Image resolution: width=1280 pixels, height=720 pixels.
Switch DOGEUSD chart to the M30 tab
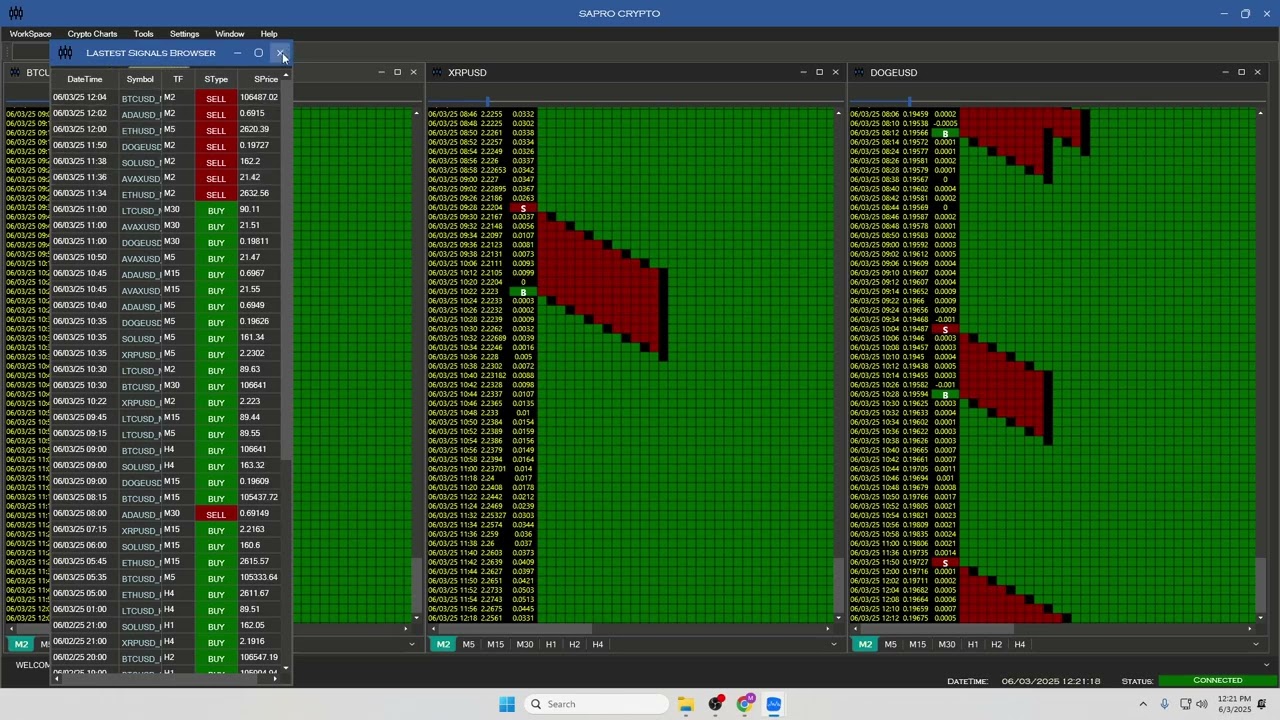pyautogui.click(x=946, y=644)
